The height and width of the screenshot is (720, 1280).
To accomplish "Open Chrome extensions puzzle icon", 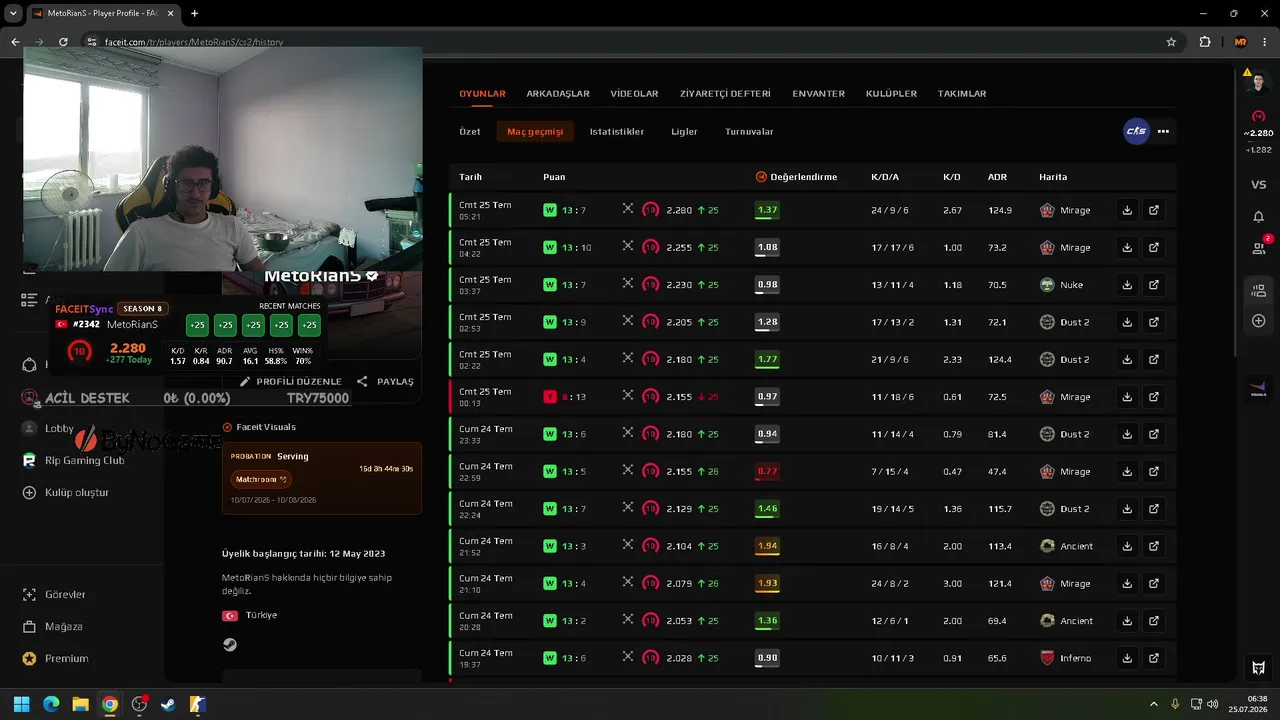I will [x=1205, y=42].
